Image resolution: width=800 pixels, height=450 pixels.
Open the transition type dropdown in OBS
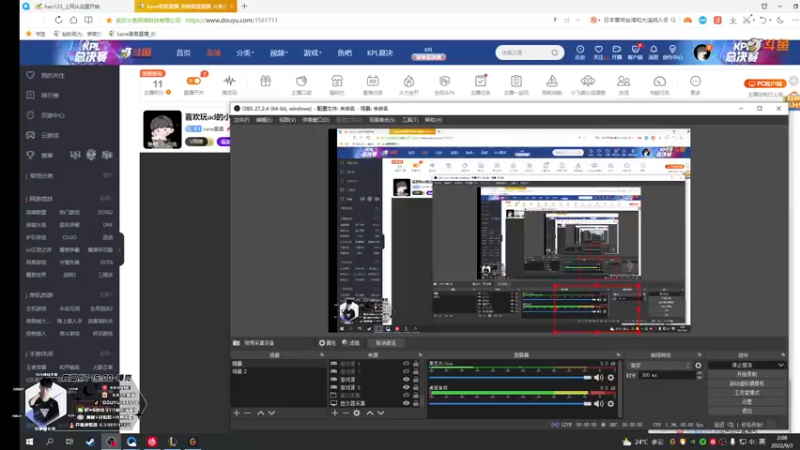(x=660, y=365)
